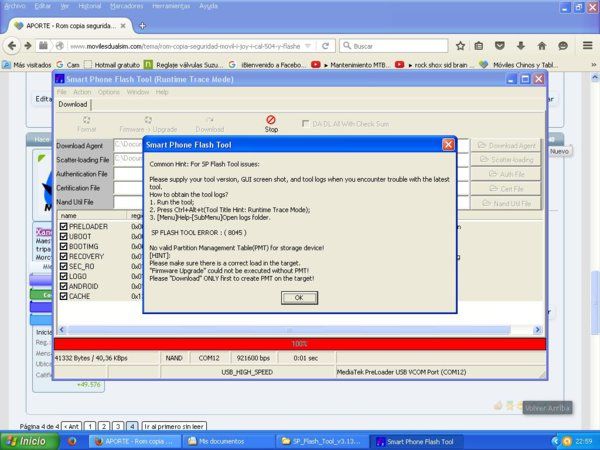Click the Nand Util File browse button
The height and width of the screenshot is (450, 600).
tap(506, 203)
